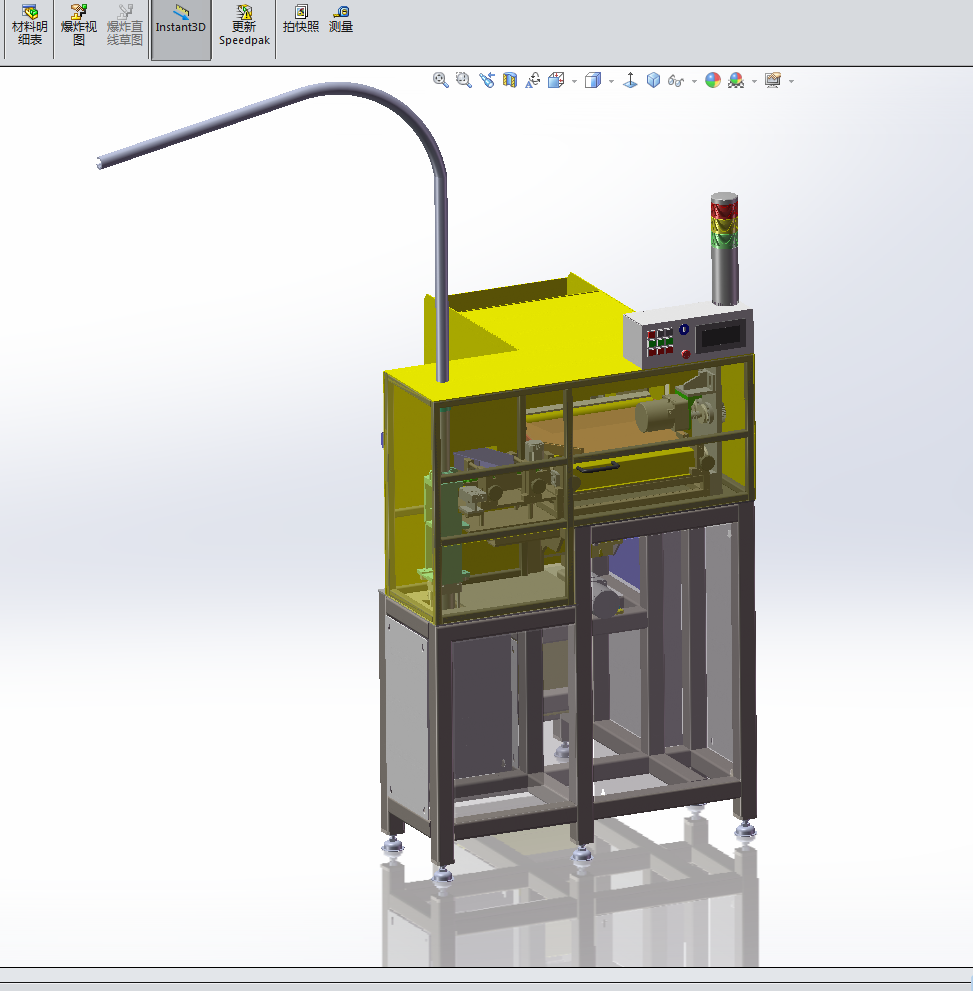The image size is (973, 991).
Task: Click the red light on the tower lamp model
Action: (723, 210)
